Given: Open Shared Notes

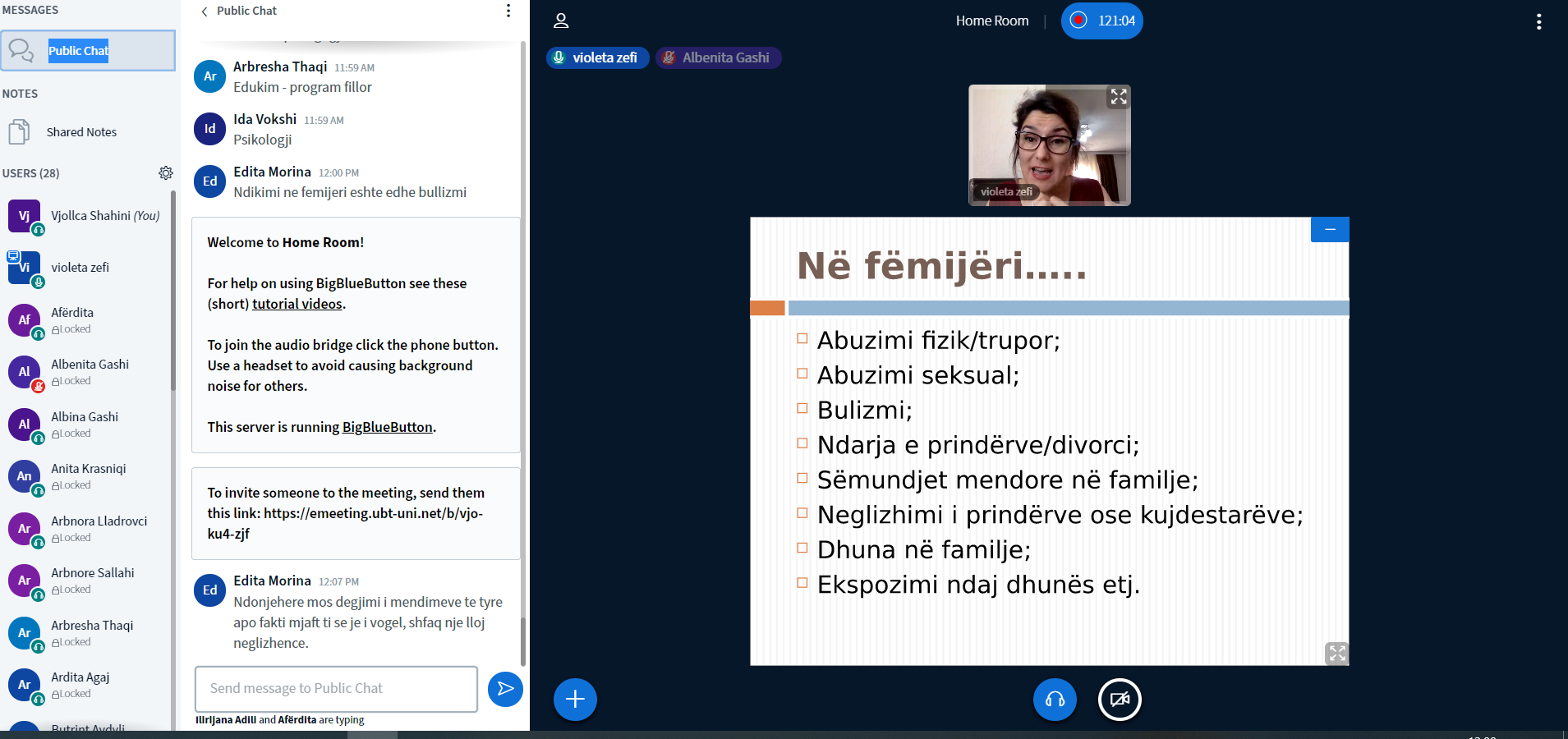Looking at the screenshot, I should coord(80,132).
